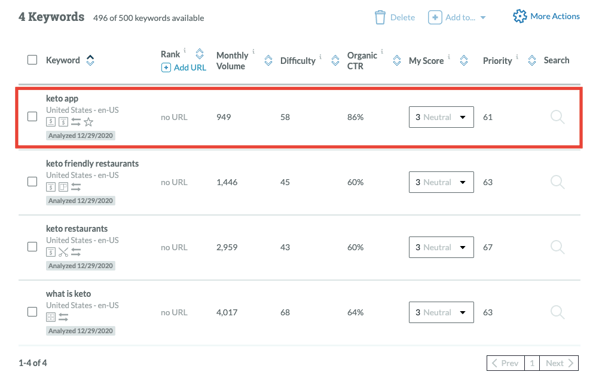Click monthly volume value 949
This screenshot has width=602, height=381.
coord(223,117)
